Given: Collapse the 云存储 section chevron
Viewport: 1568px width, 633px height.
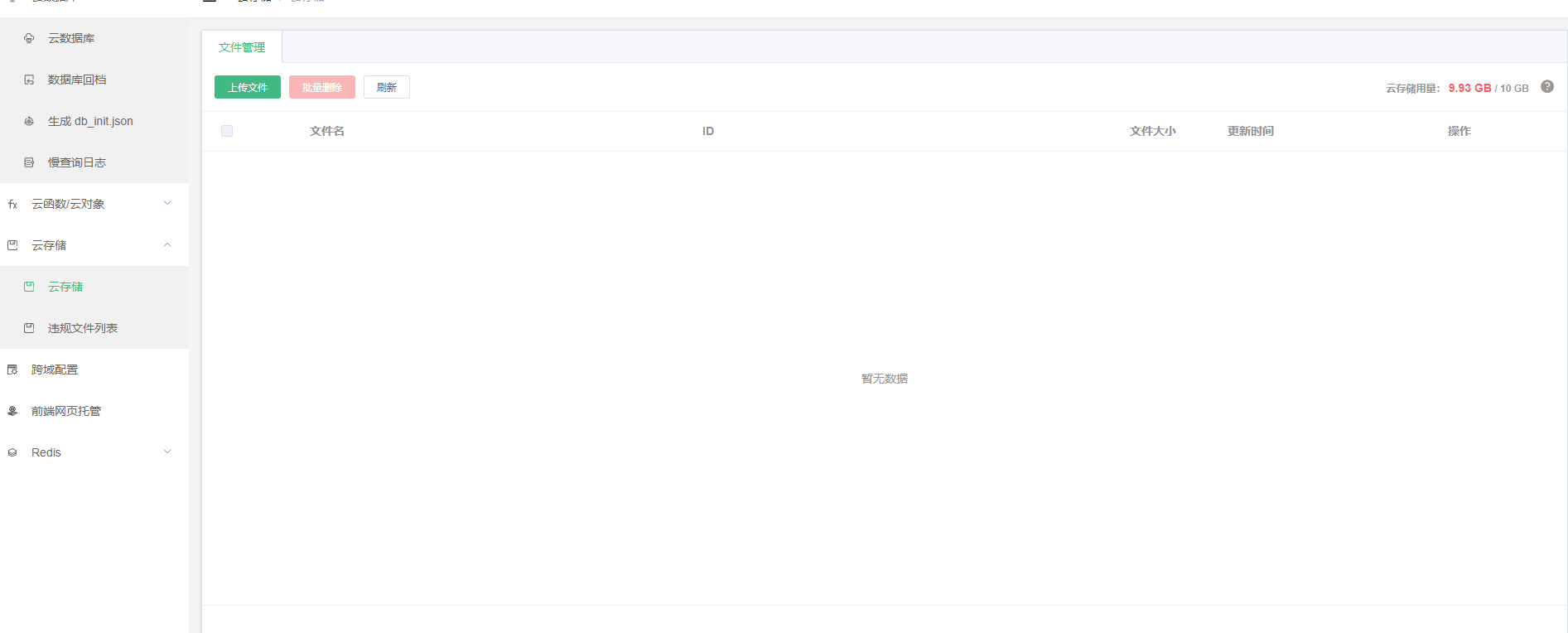Looking at the screenshot, I should tap(167, 244).
